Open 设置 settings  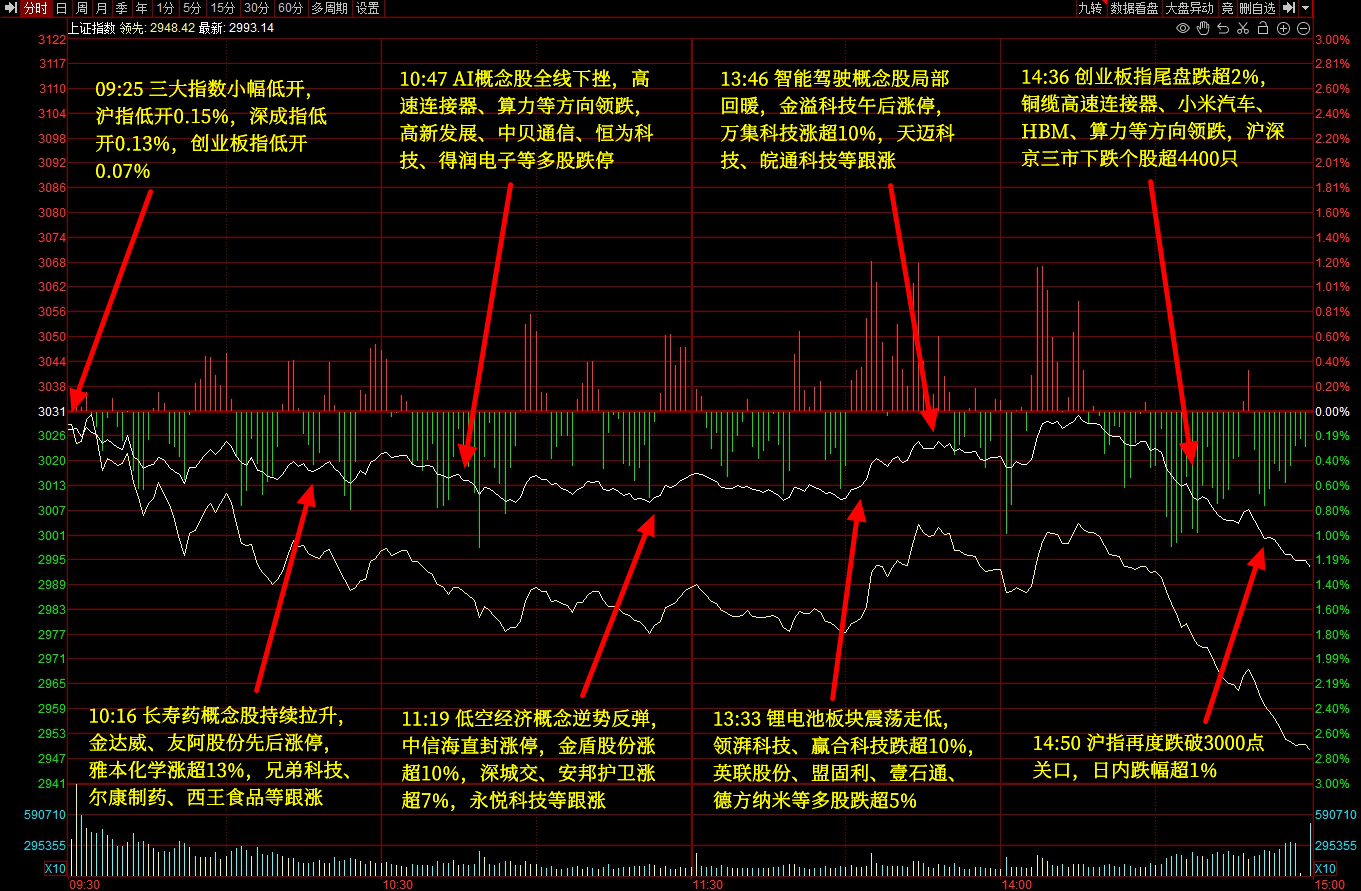point(368,8)
